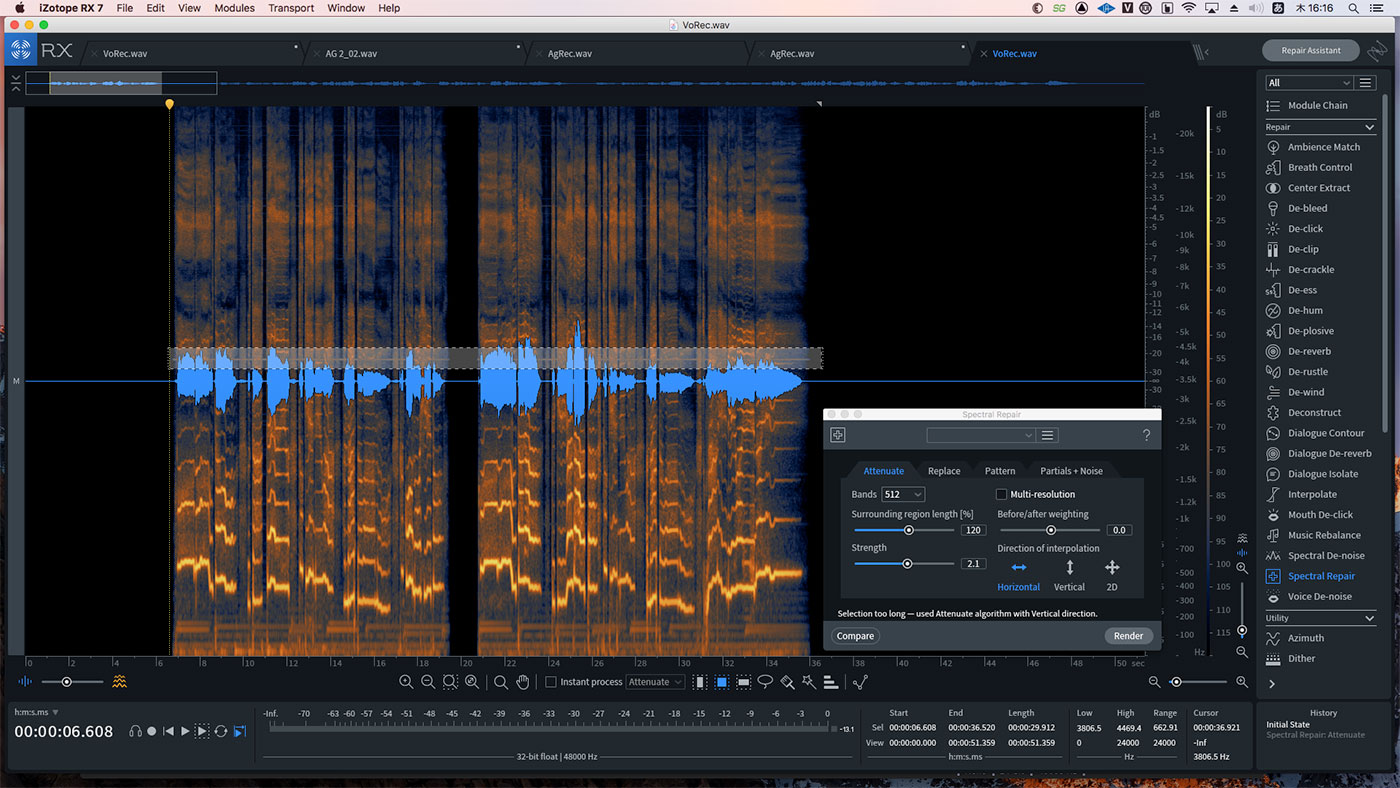Viewport: 1400px width, 788px height.
Task: Click the Strength slider
Action: coord(904,563)
